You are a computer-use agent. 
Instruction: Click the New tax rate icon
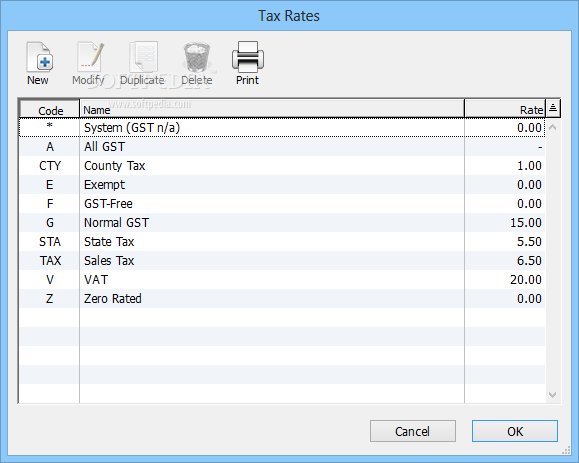(40, 57)
